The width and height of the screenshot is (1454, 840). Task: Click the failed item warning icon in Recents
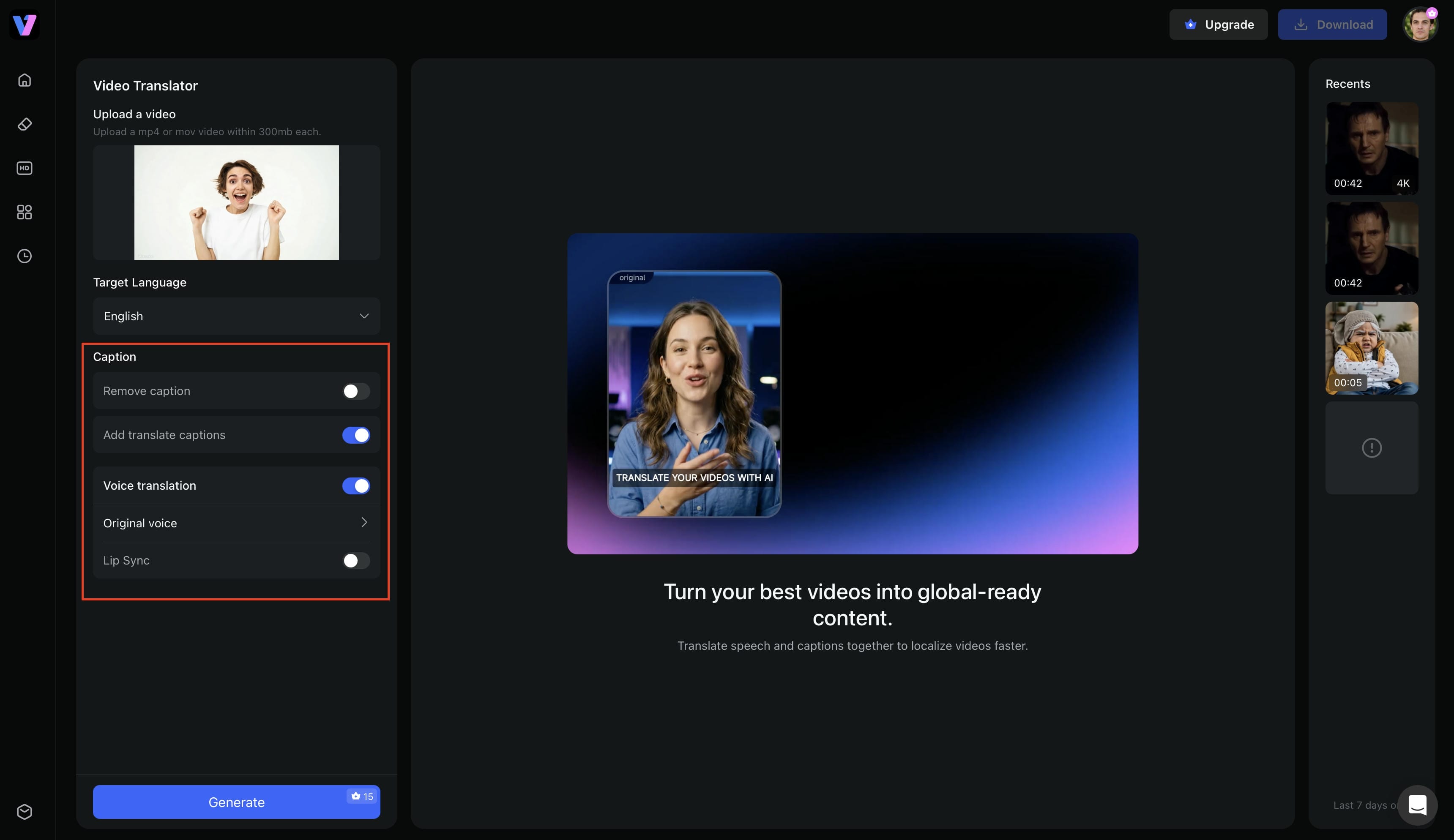coord(1372,448)
